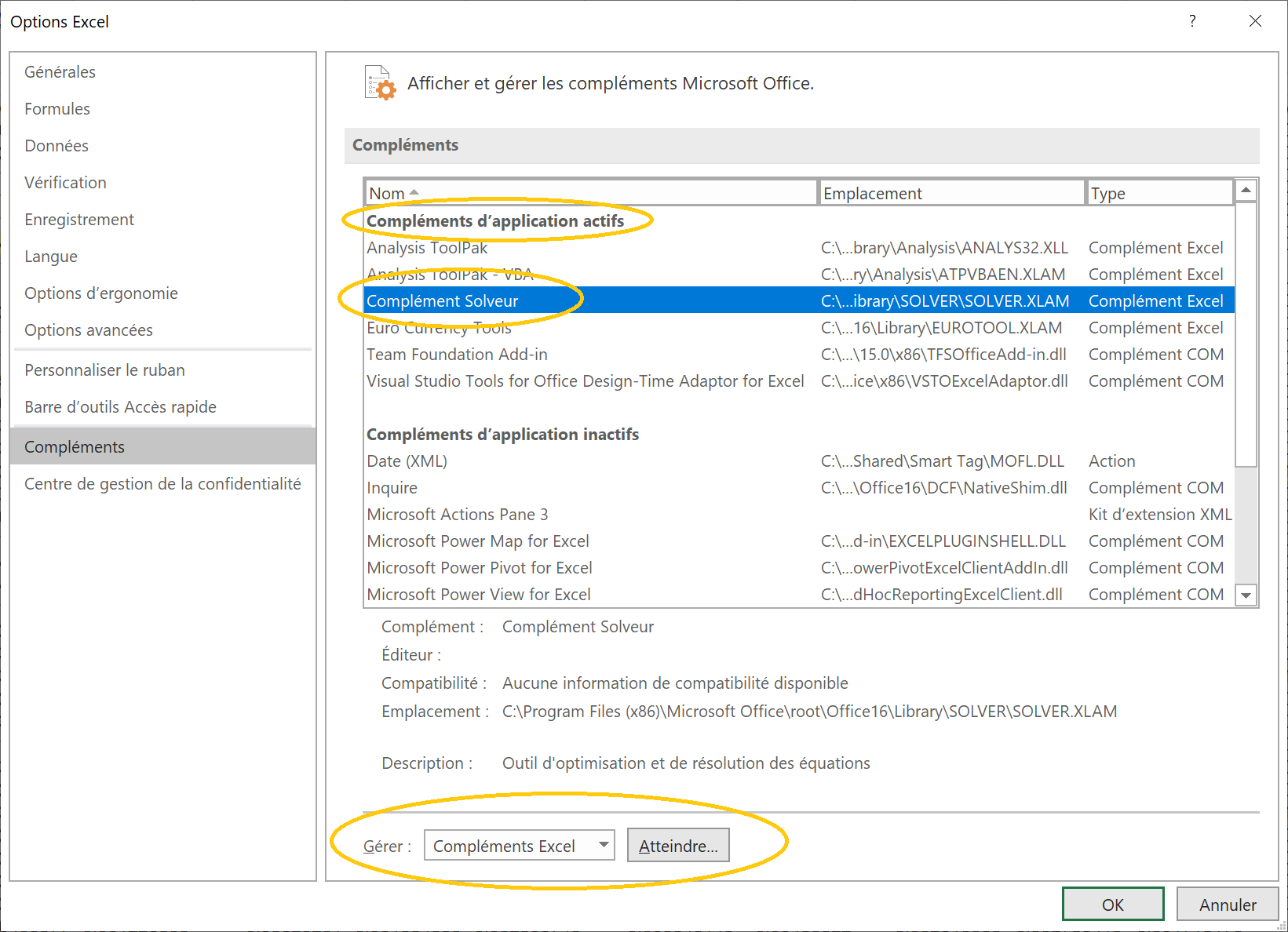Select Euro Currency Tools add-in
The height and width of the screenshot is (932, 1288).
pos(799,328)
